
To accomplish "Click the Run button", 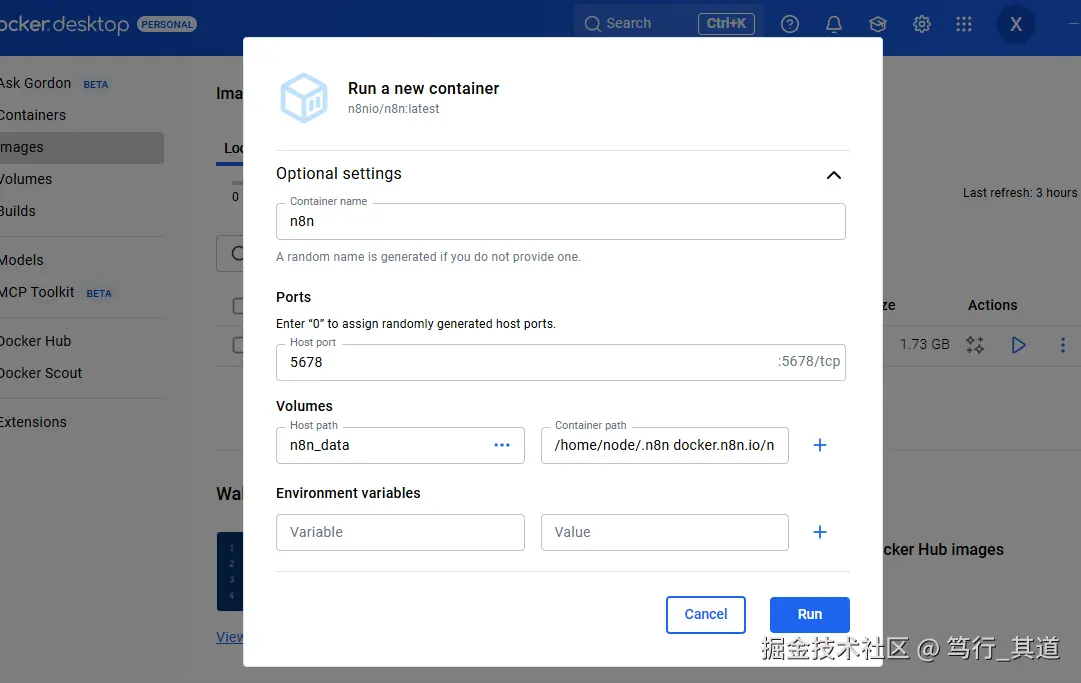I will click(x=809, y=614).
